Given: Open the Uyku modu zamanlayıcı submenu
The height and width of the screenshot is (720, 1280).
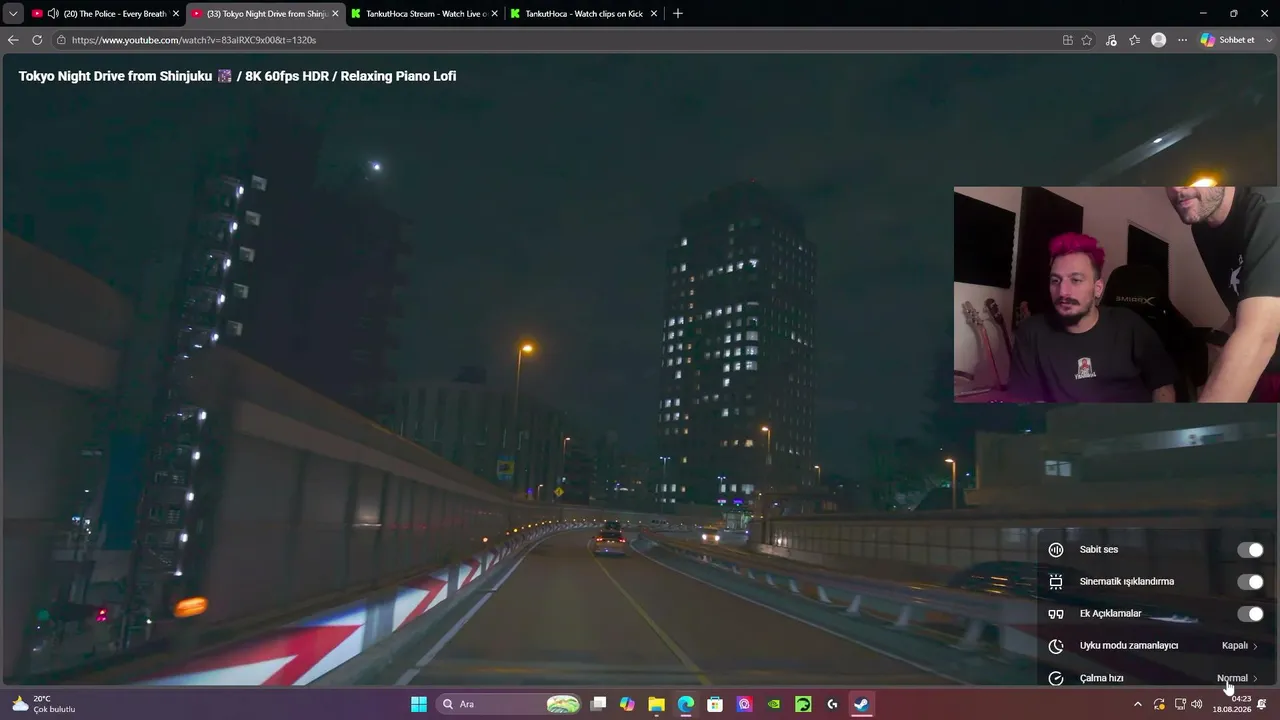Looking at the screenshot, I should point(1155,646).
